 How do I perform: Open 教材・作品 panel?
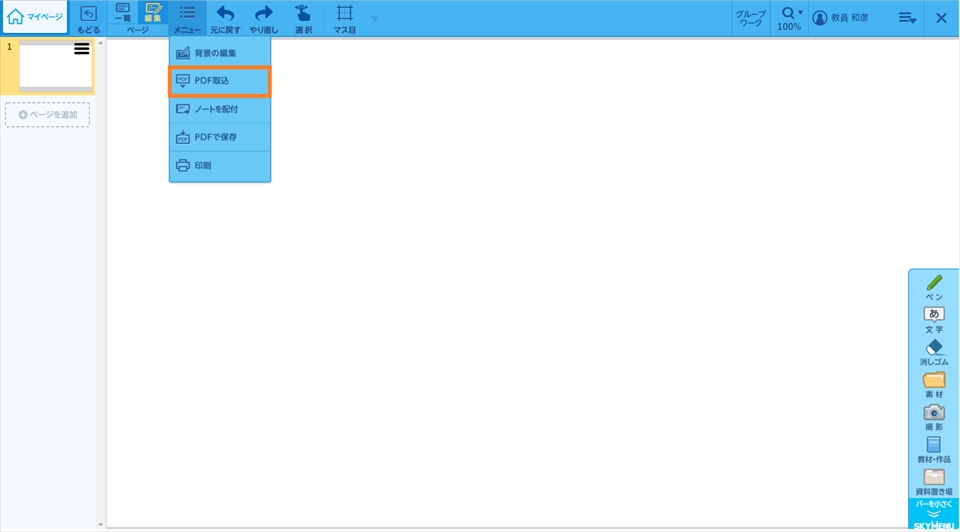(934, 450)
